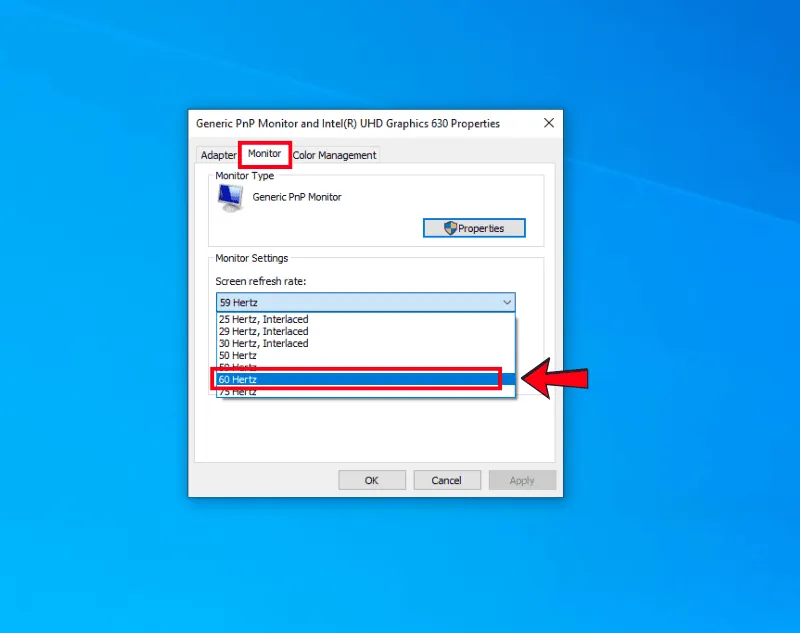Click the Generic PnP Monitor icon
The height and width of the screenshot is (633, 800).
tap(230, 198)
